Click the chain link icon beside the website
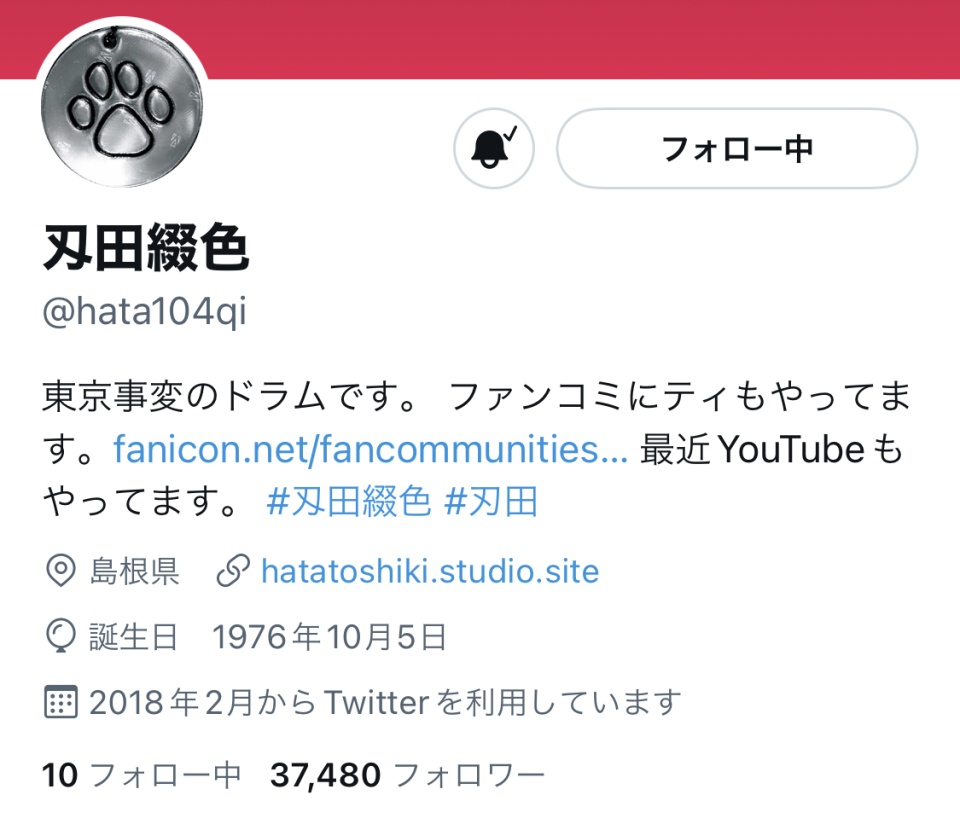Viewport: 960px width, 824px height. [x=233, y=571]
